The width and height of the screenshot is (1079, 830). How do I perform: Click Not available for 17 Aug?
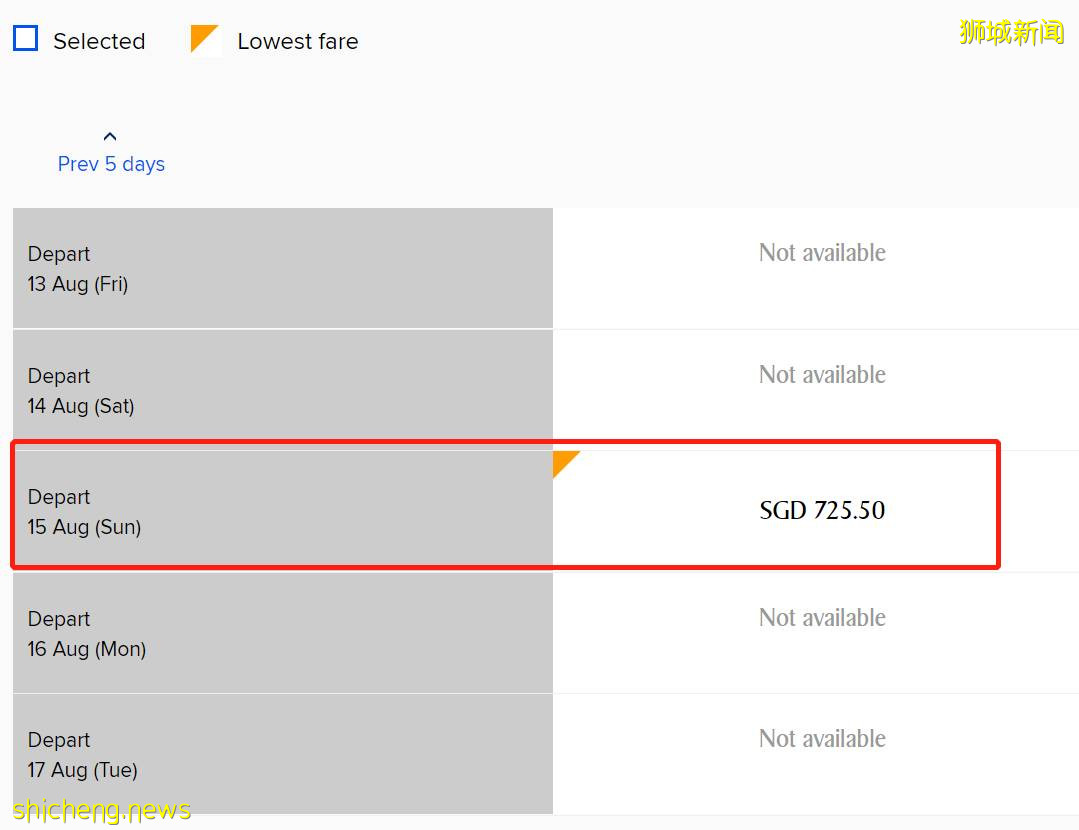pos(822,739)
